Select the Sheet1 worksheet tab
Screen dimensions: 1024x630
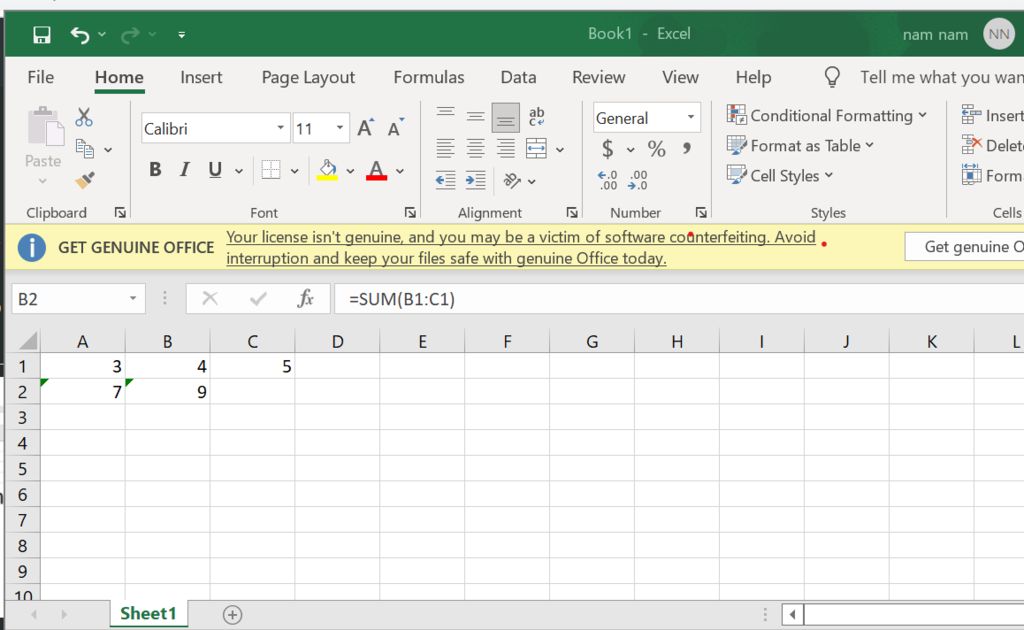pos(148,614)
